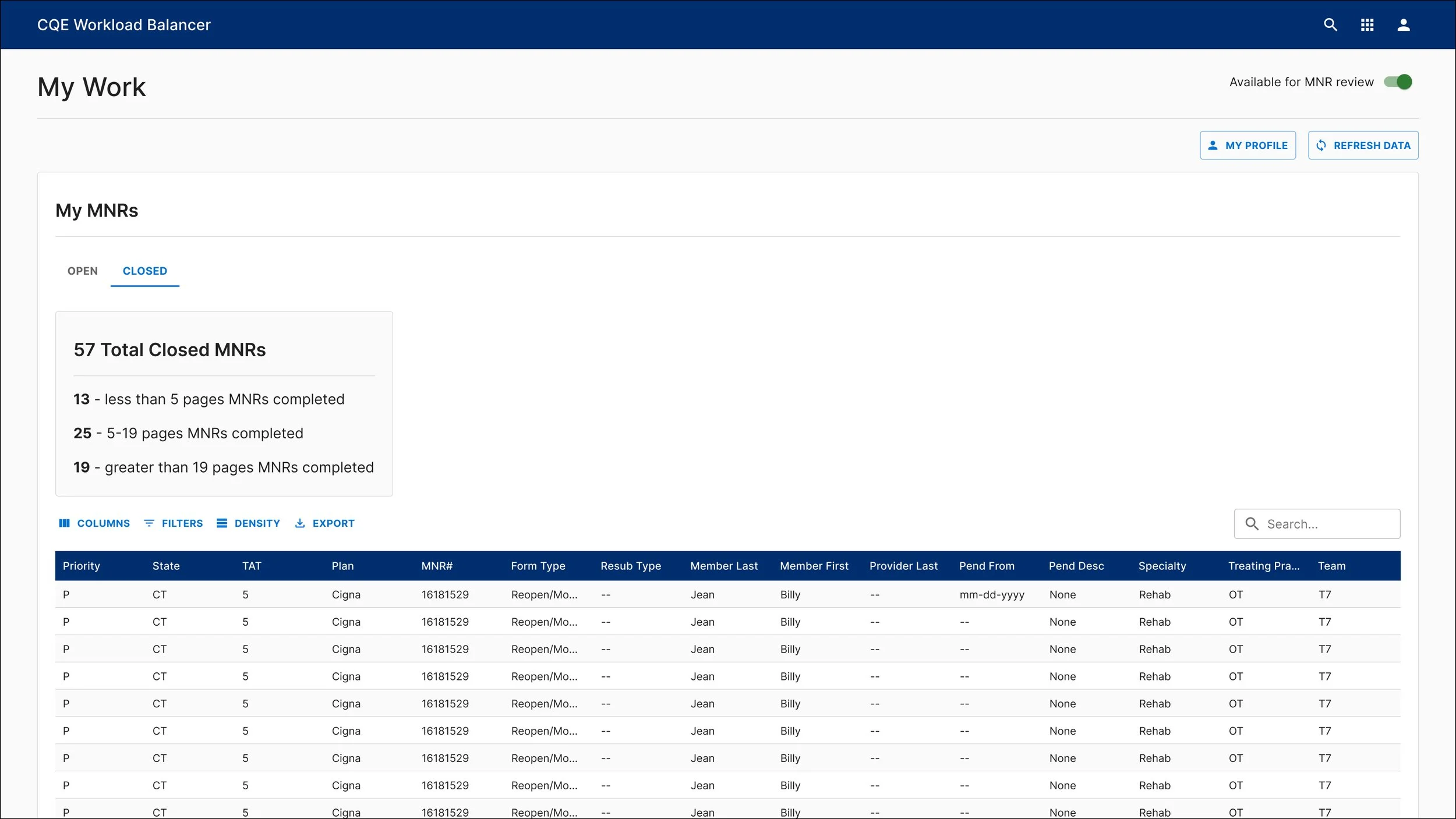Click the CQE Workload Balancer title

[x=124, y=24]
